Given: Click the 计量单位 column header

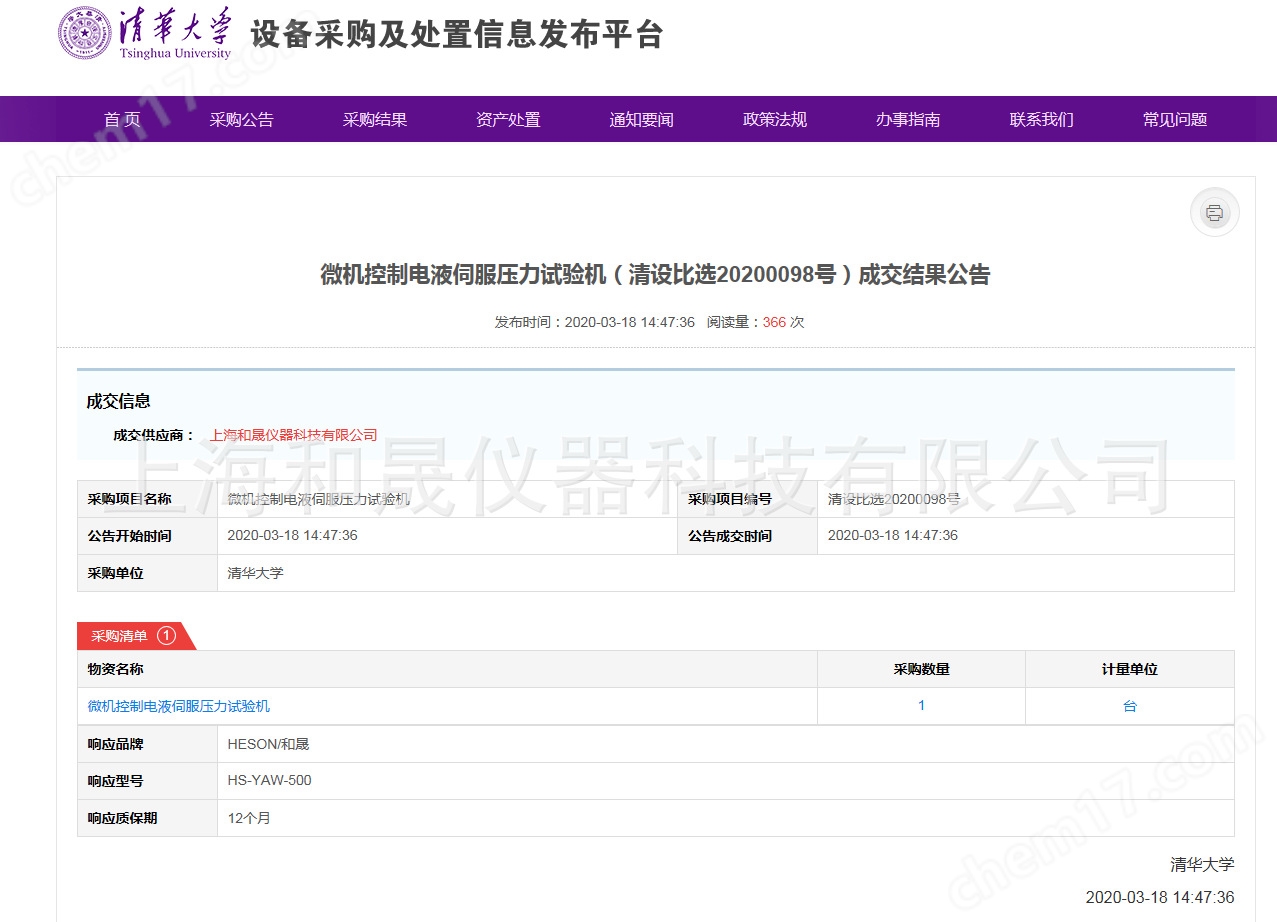Looking at the screenshot, I should 1130,669.
